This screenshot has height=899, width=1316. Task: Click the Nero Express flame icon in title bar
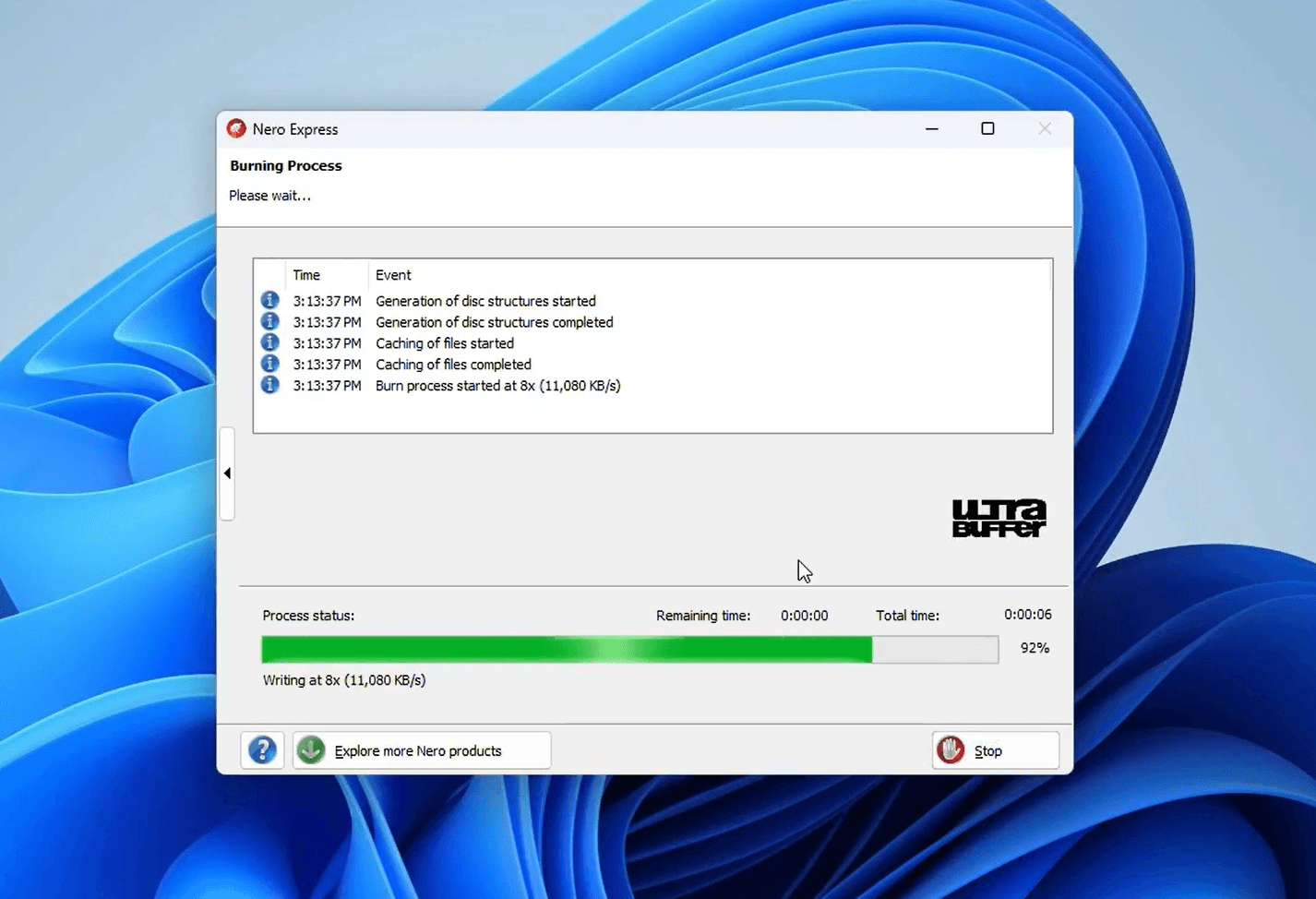point(236,128)
